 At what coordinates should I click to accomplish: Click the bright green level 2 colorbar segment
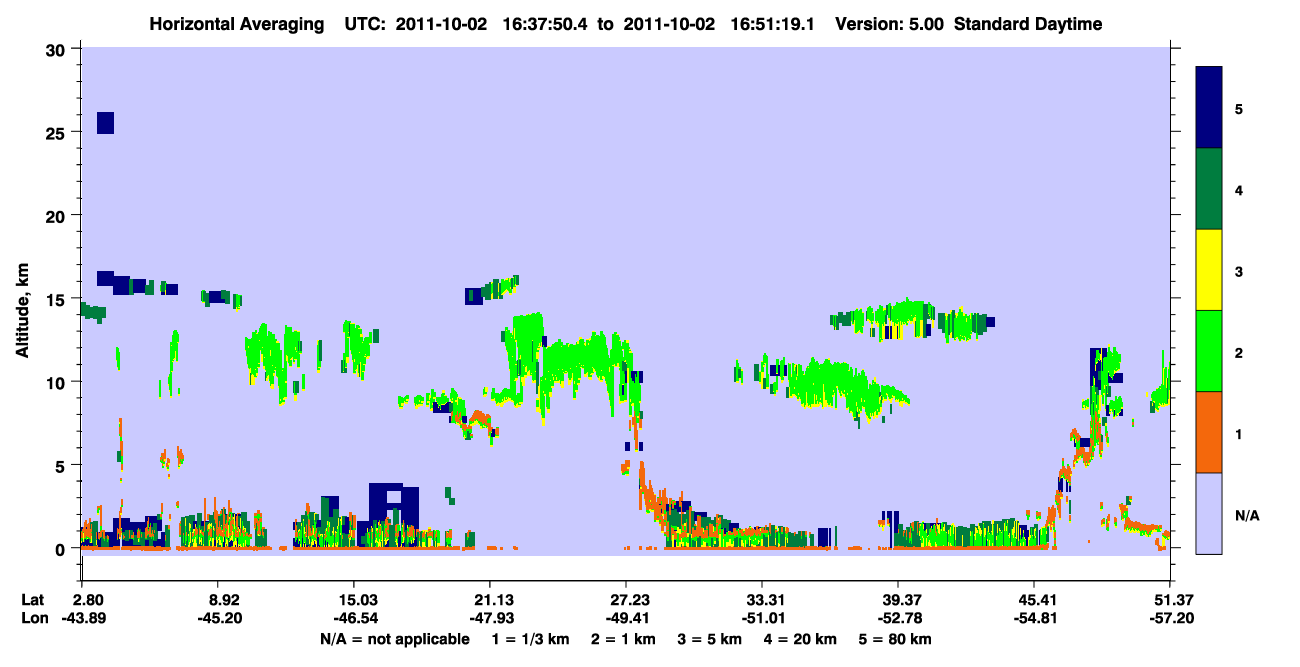[x=1209, y=350]
